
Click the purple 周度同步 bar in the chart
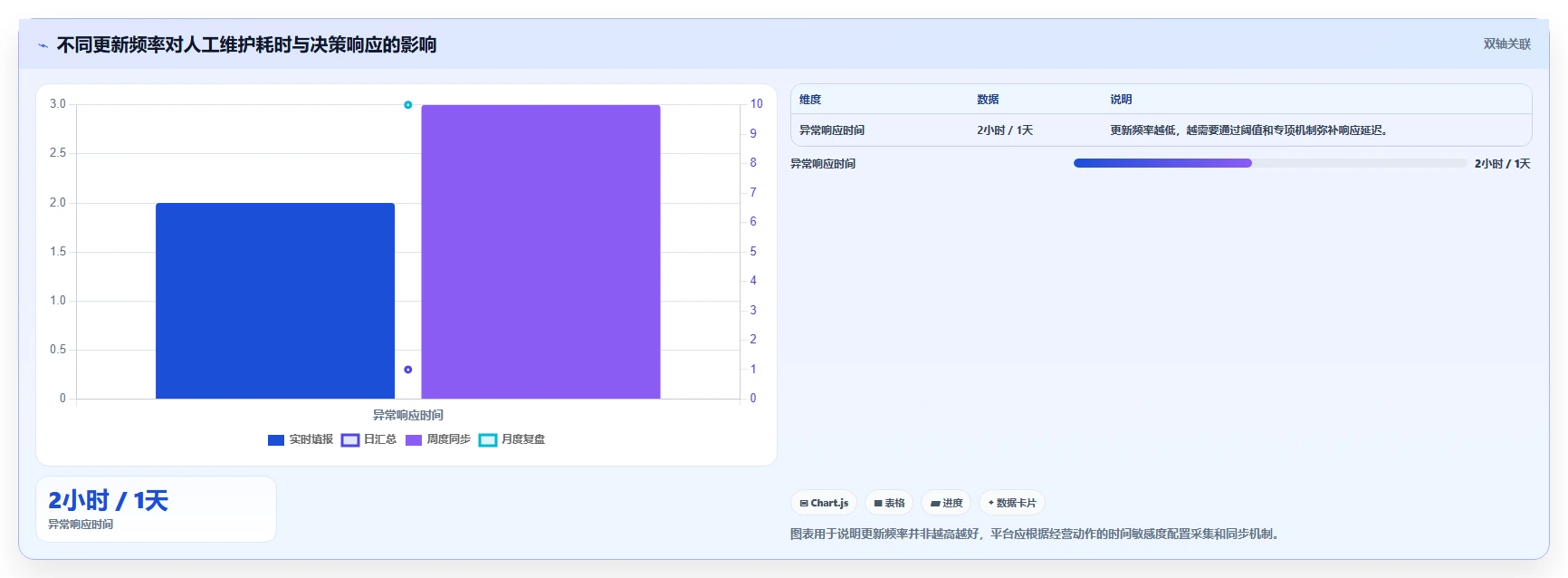(x=540, y=252)
